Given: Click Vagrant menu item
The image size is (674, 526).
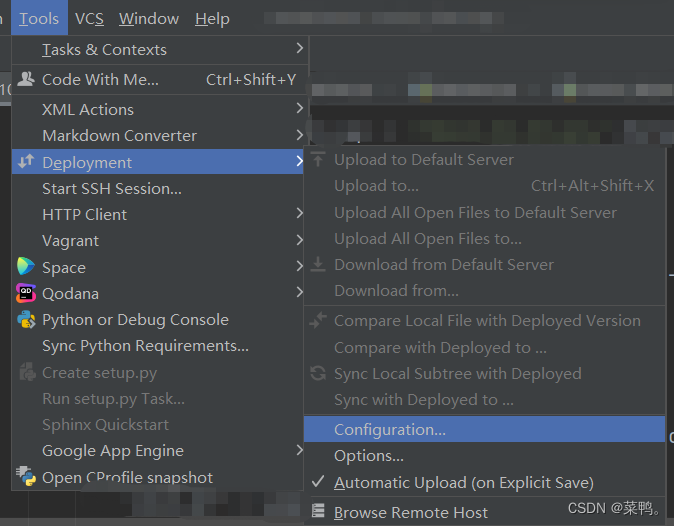Looking at the screenshot, I should click(157, 241).
